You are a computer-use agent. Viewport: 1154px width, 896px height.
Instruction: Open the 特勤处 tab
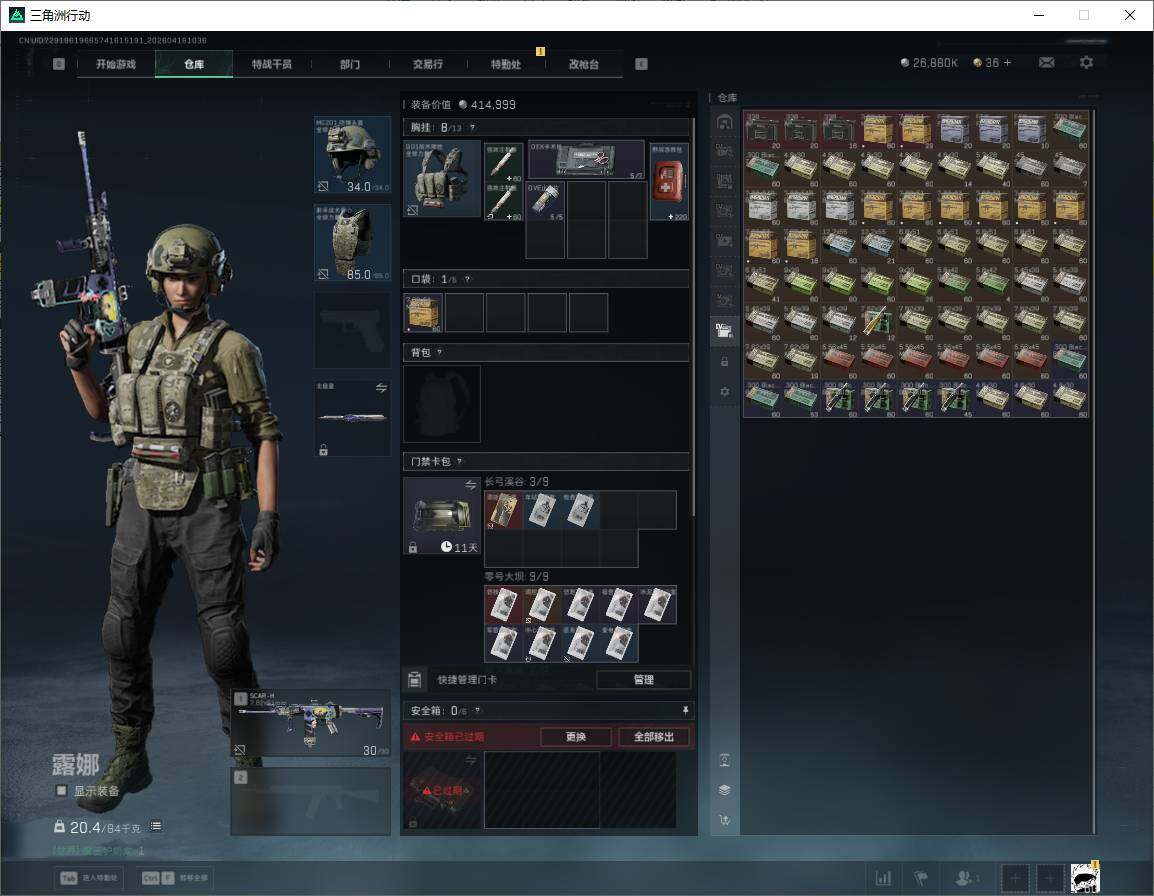pyautogui.click(x=506, y=64)
